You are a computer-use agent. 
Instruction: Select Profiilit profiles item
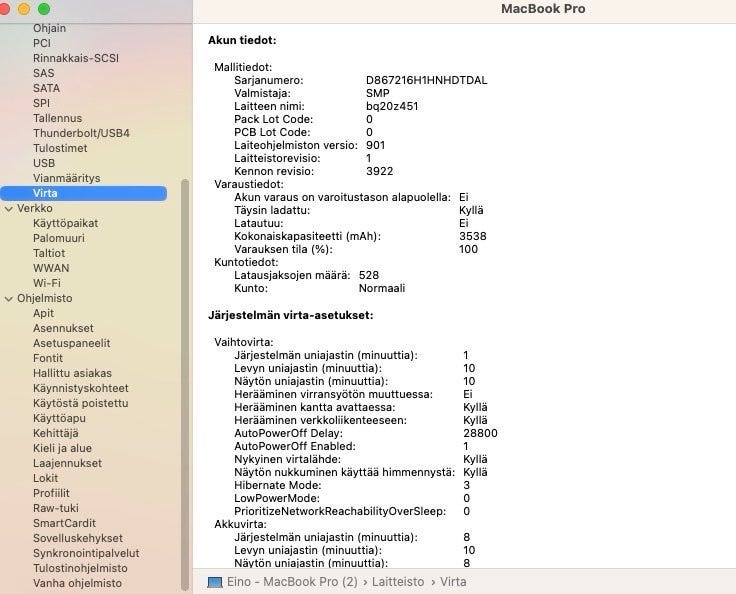(51, 494)
